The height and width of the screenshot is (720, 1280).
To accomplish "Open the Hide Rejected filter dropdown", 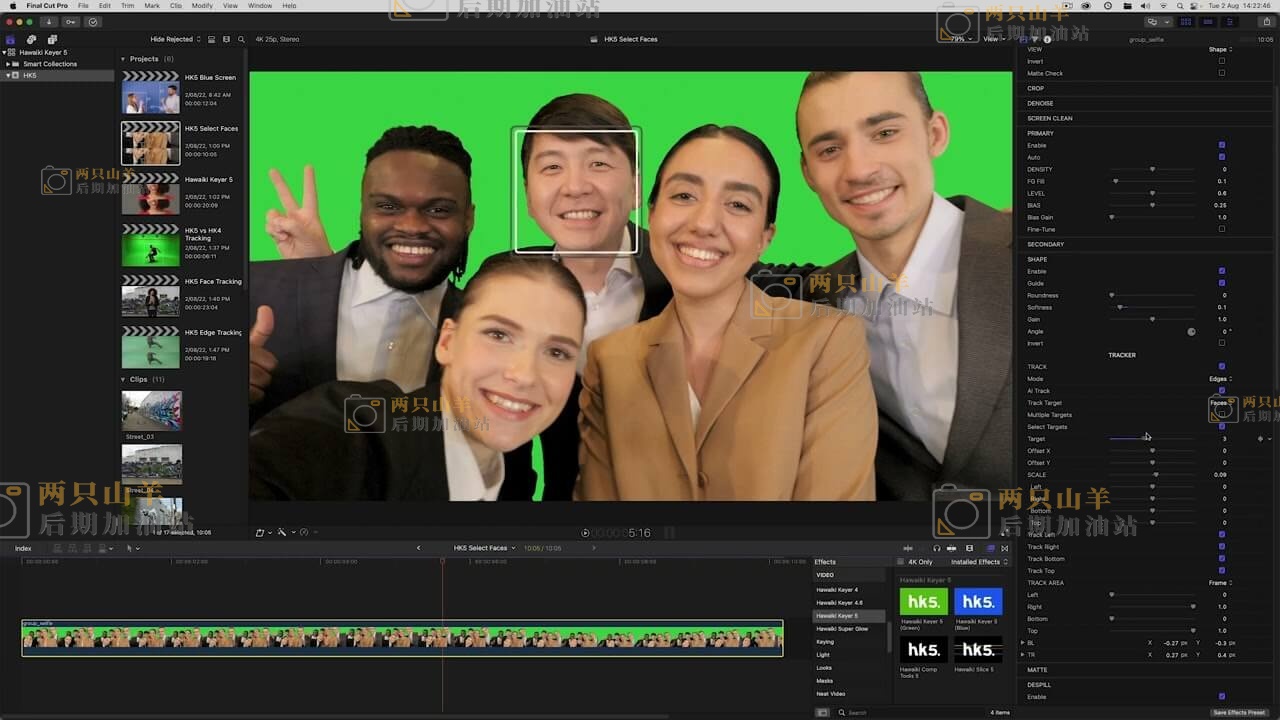I will 175,39.
